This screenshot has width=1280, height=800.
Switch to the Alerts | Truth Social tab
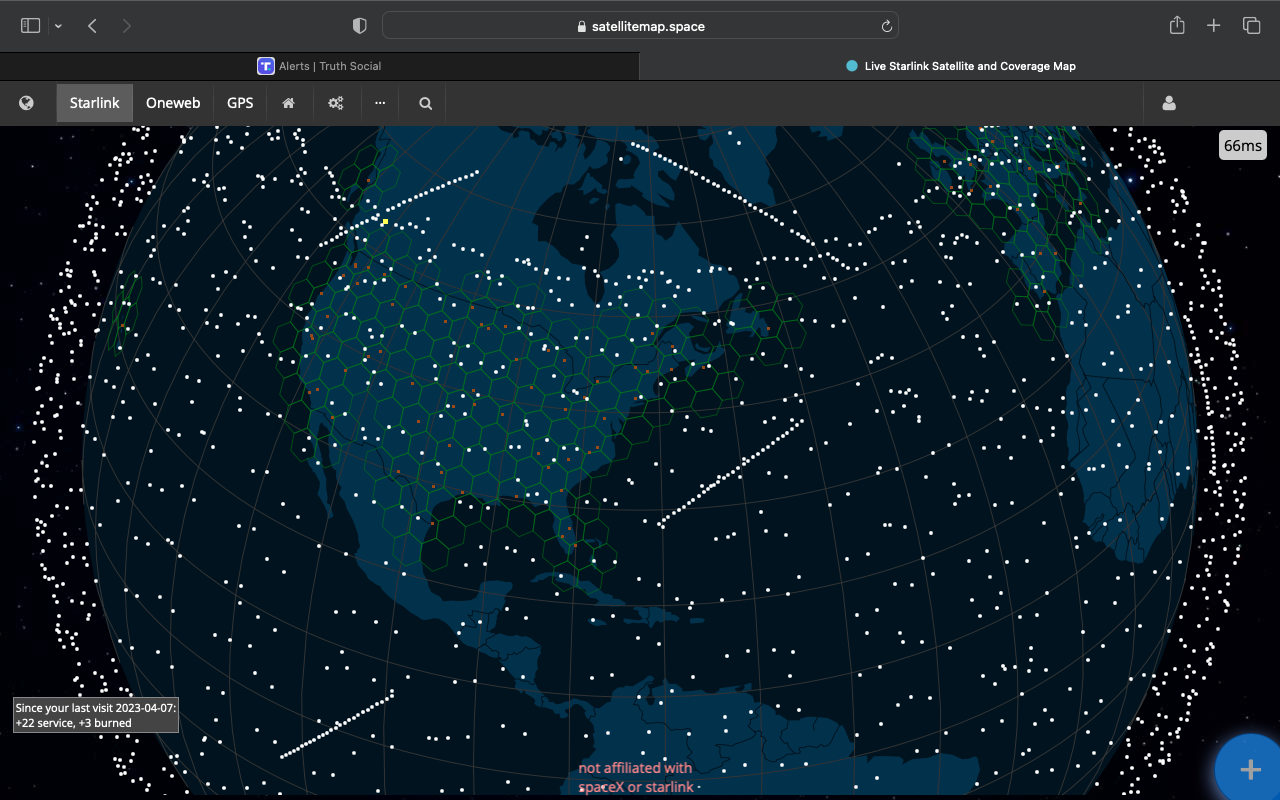[319, 66]
